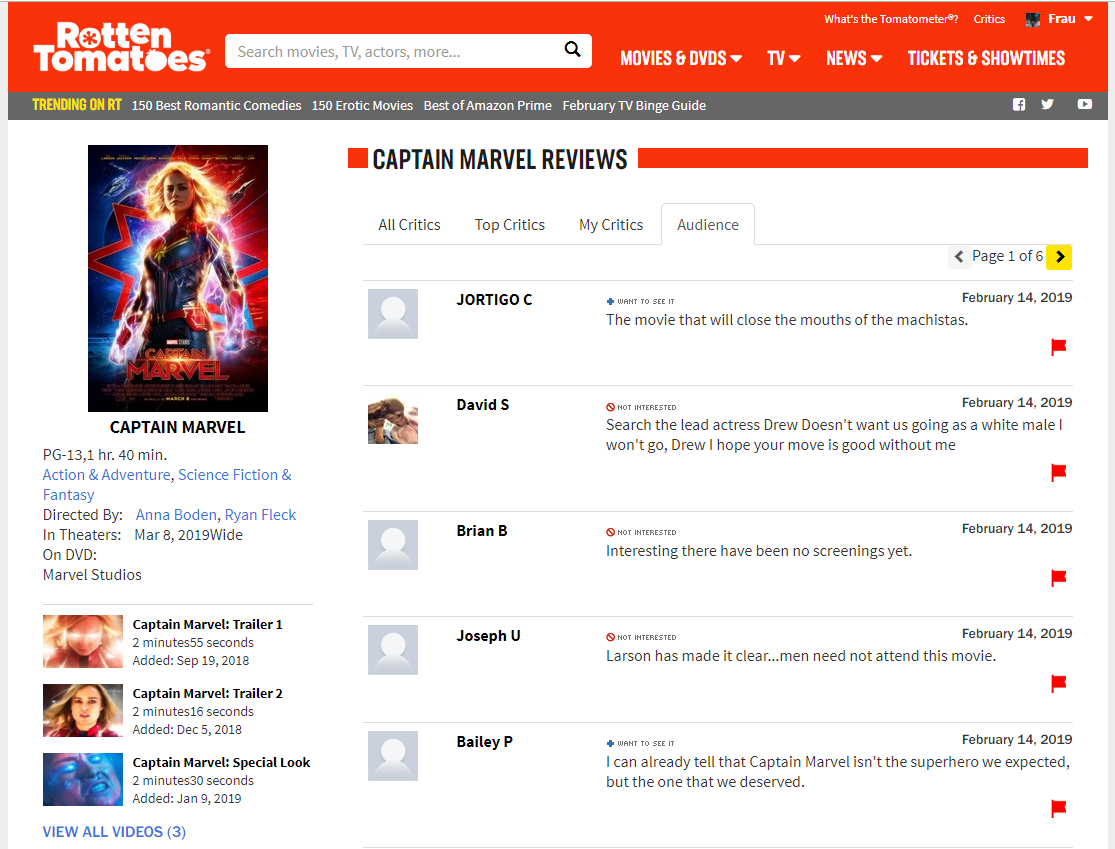Open What's the Tomatometer link

pyautogui.click(x=891, y=19)
